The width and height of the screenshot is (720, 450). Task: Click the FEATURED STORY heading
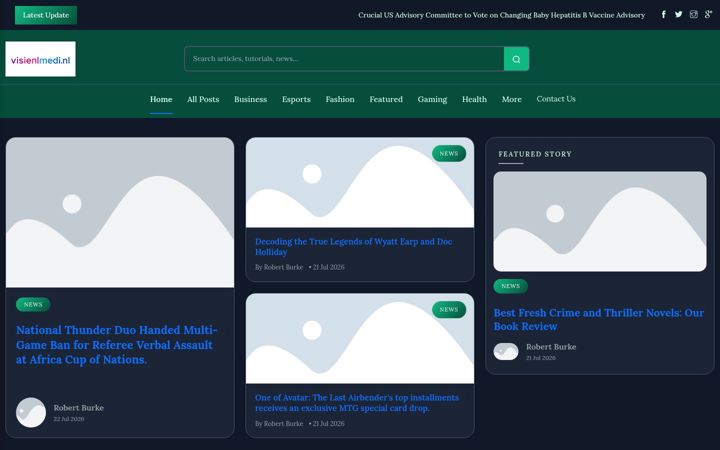tap(535, 154)
